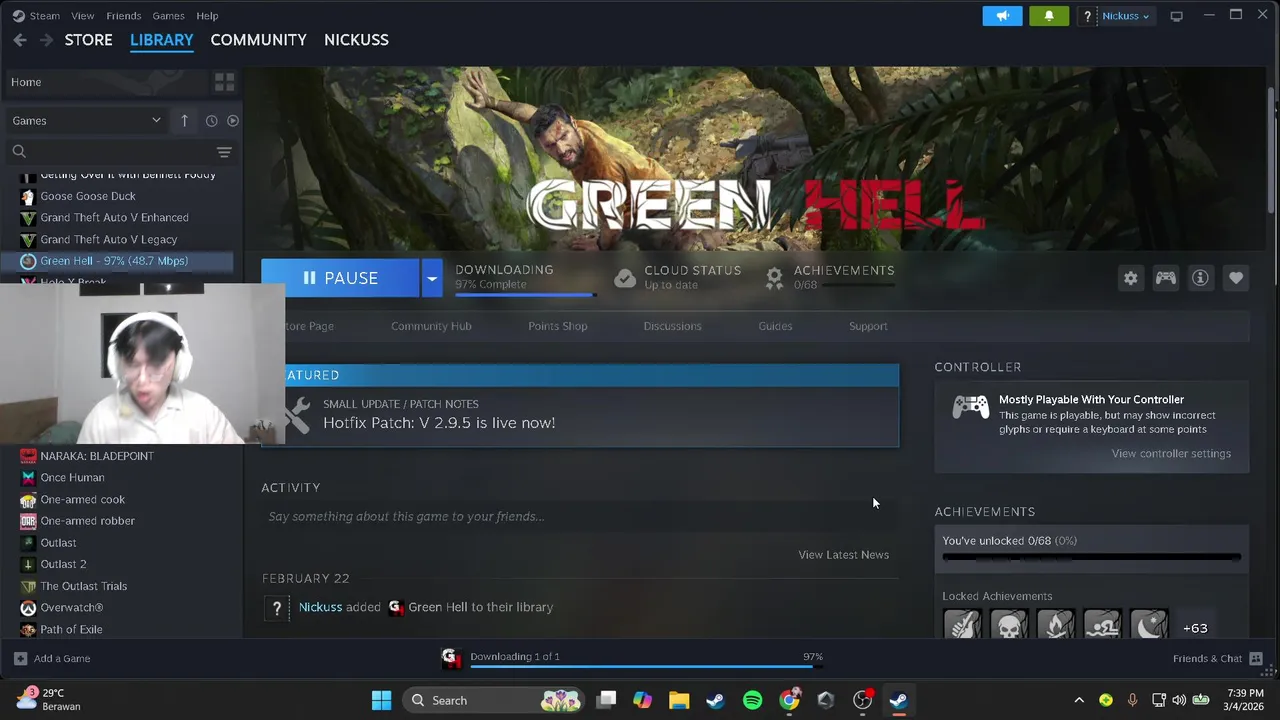This screenshot has width=1280, height=720.
Task: Sort the game list with the up arrow
Action: (184, 120)
